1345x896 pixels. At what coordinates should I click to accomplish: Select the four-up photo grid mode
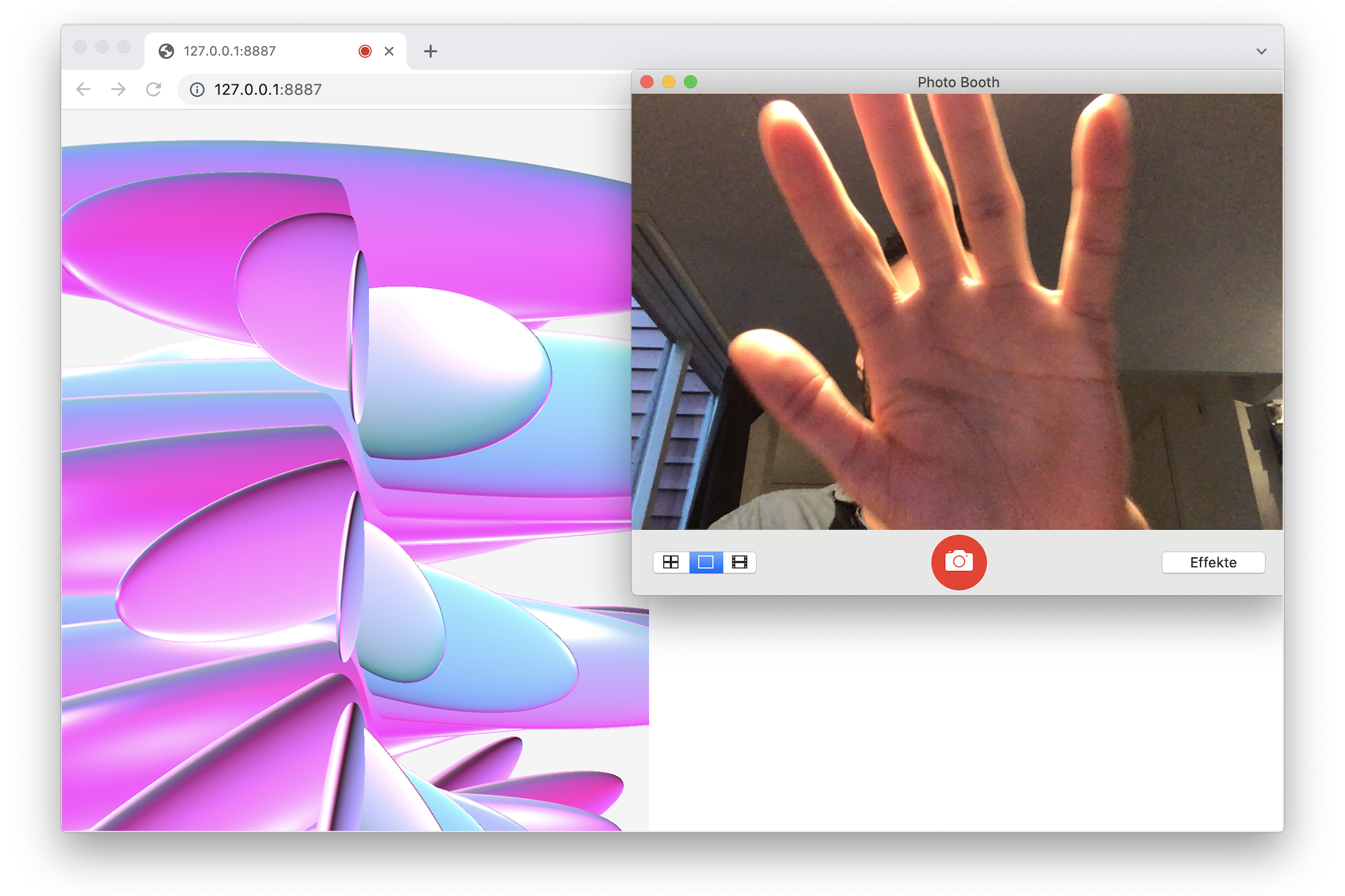pos(670,562)
